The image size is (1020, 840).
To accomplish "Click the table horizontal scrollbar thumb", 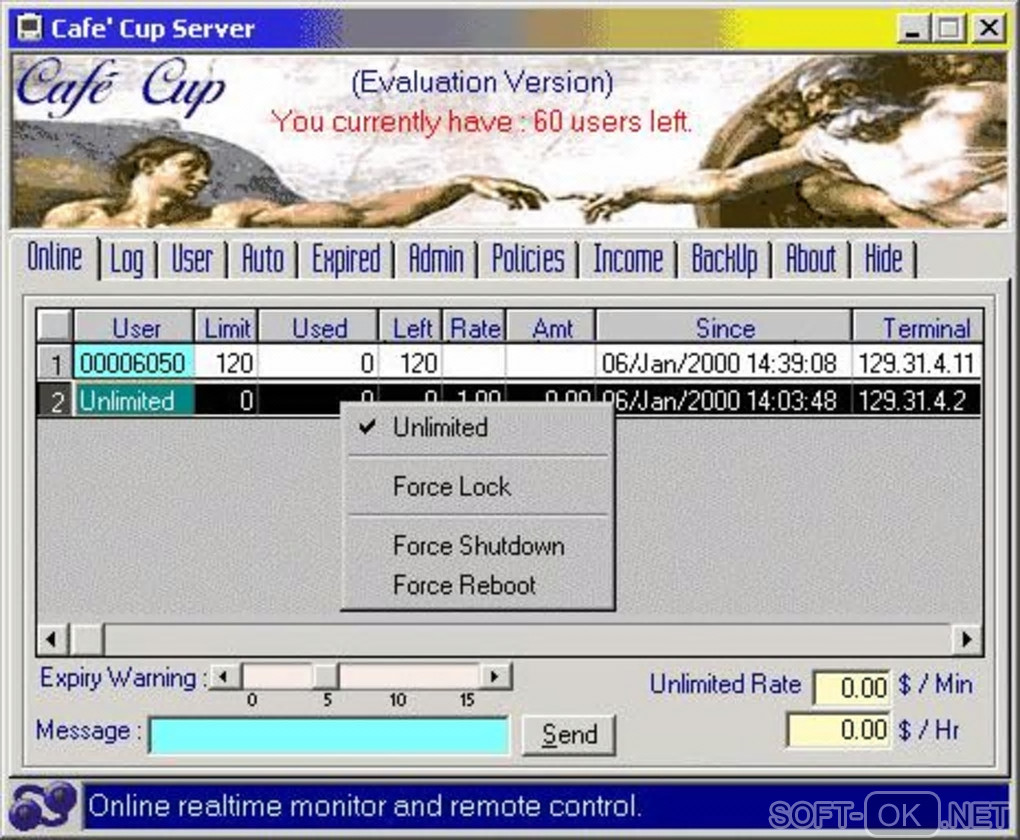I will pos(87,640).
